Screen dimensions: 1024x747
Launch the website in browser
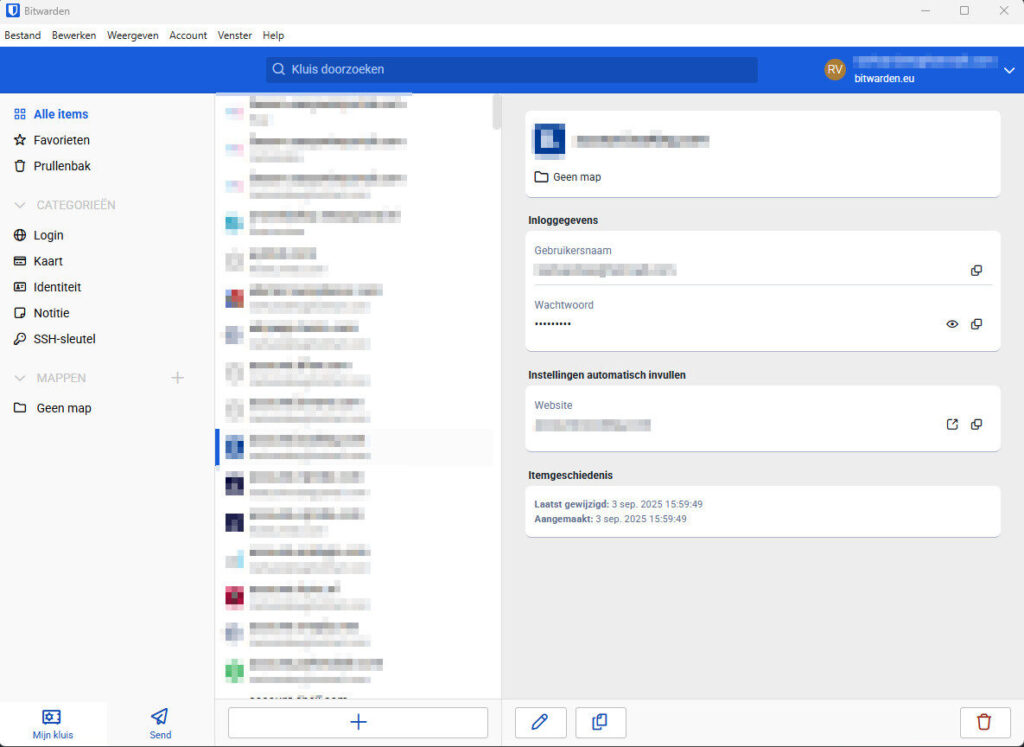[x=952, y=424]
